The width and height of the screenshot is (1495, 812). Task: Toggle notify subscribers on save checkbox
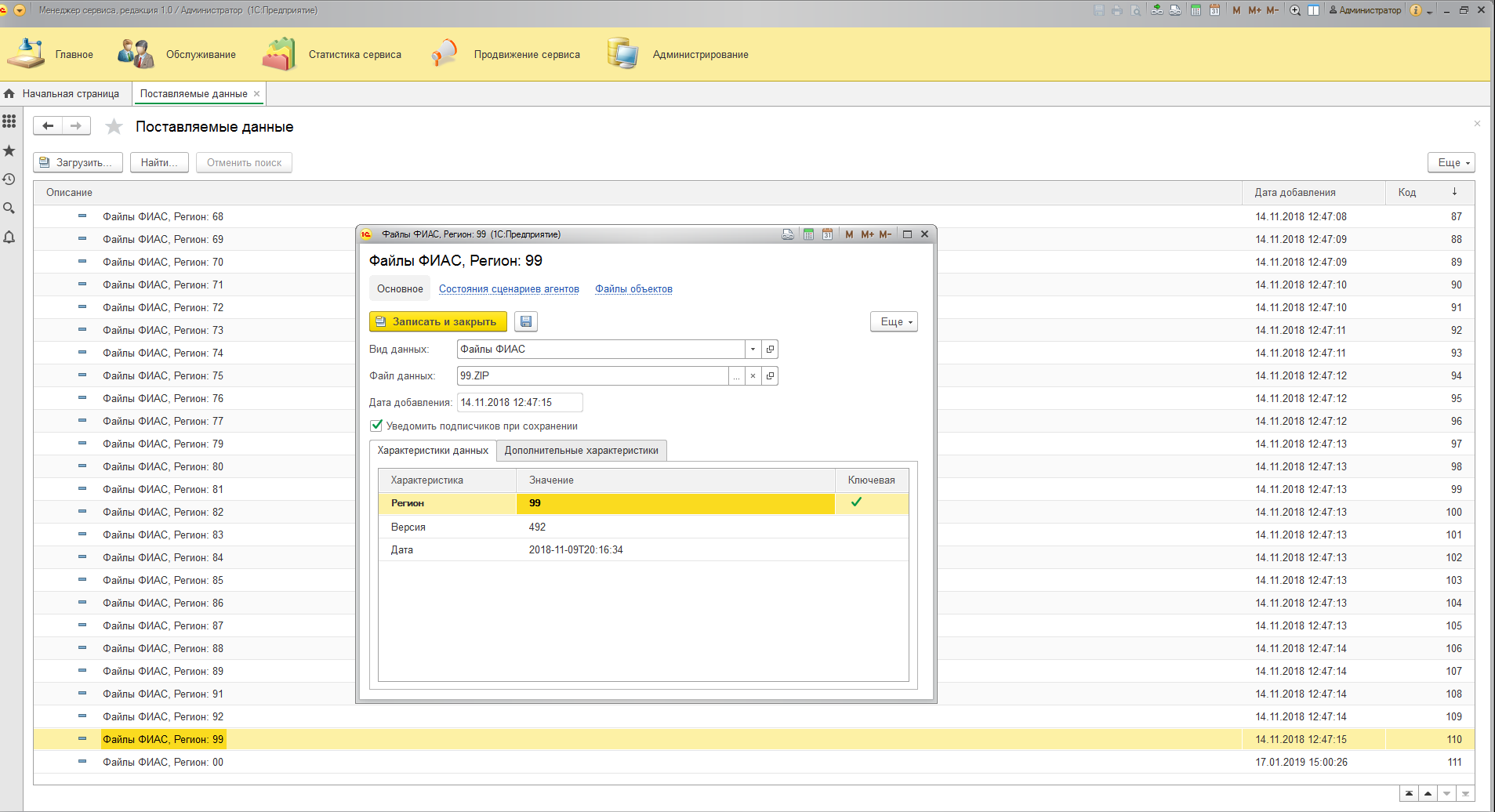(376, 426)
